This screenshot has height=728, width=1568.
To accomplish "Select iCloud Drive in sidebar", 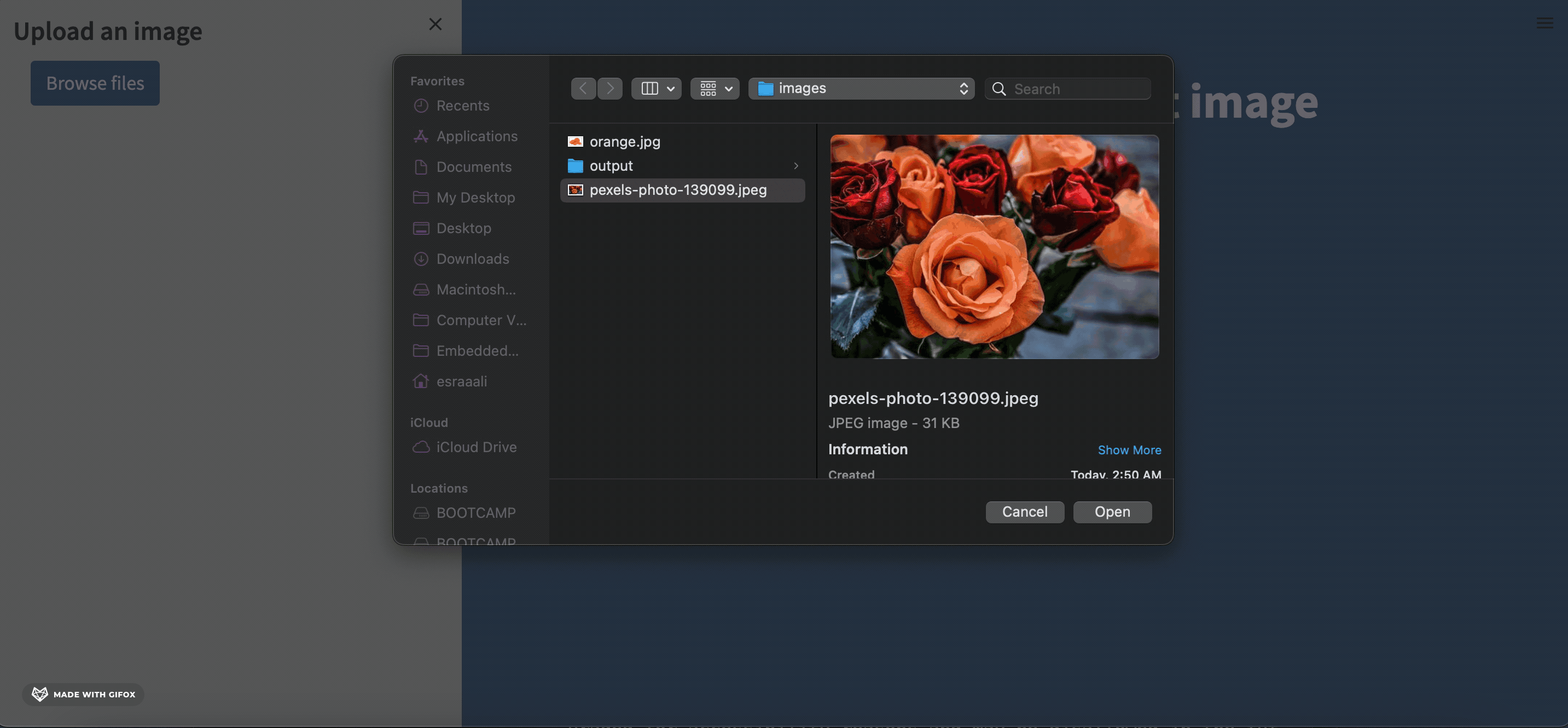I will click(476, 447).
